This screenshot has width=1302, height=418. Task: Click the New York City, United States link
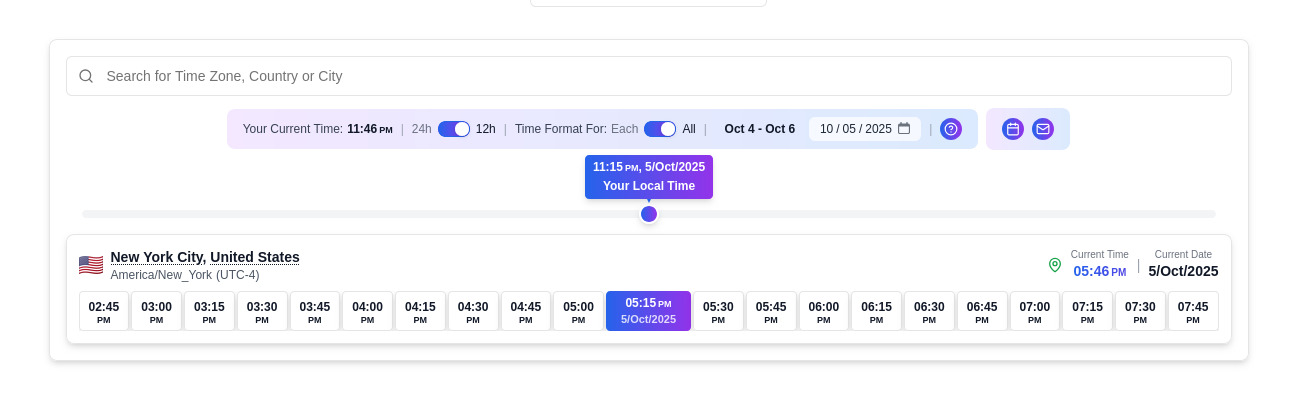pyautogui.click(x=205, y=257)
